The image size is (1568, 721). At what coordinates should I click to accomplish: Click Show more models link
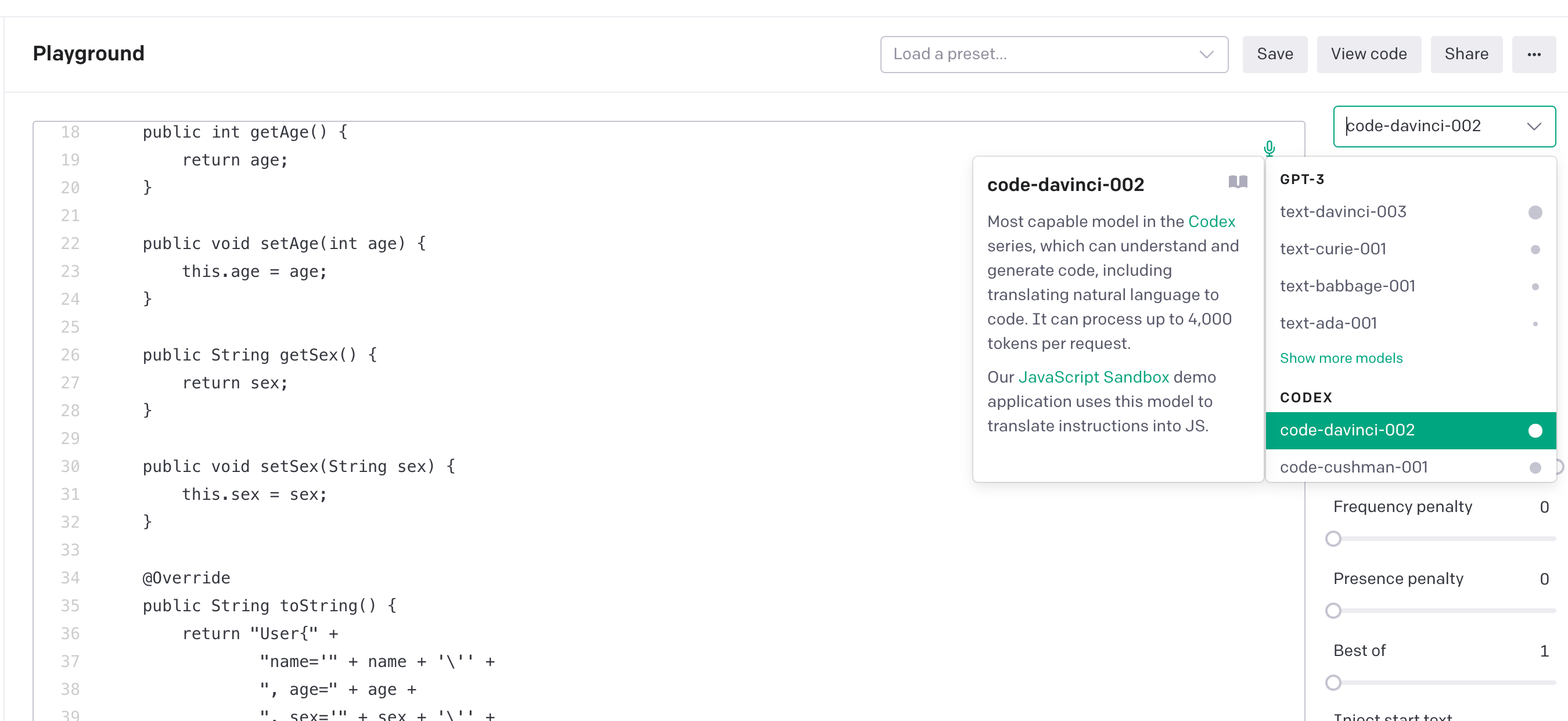[x=1341, y=358]
